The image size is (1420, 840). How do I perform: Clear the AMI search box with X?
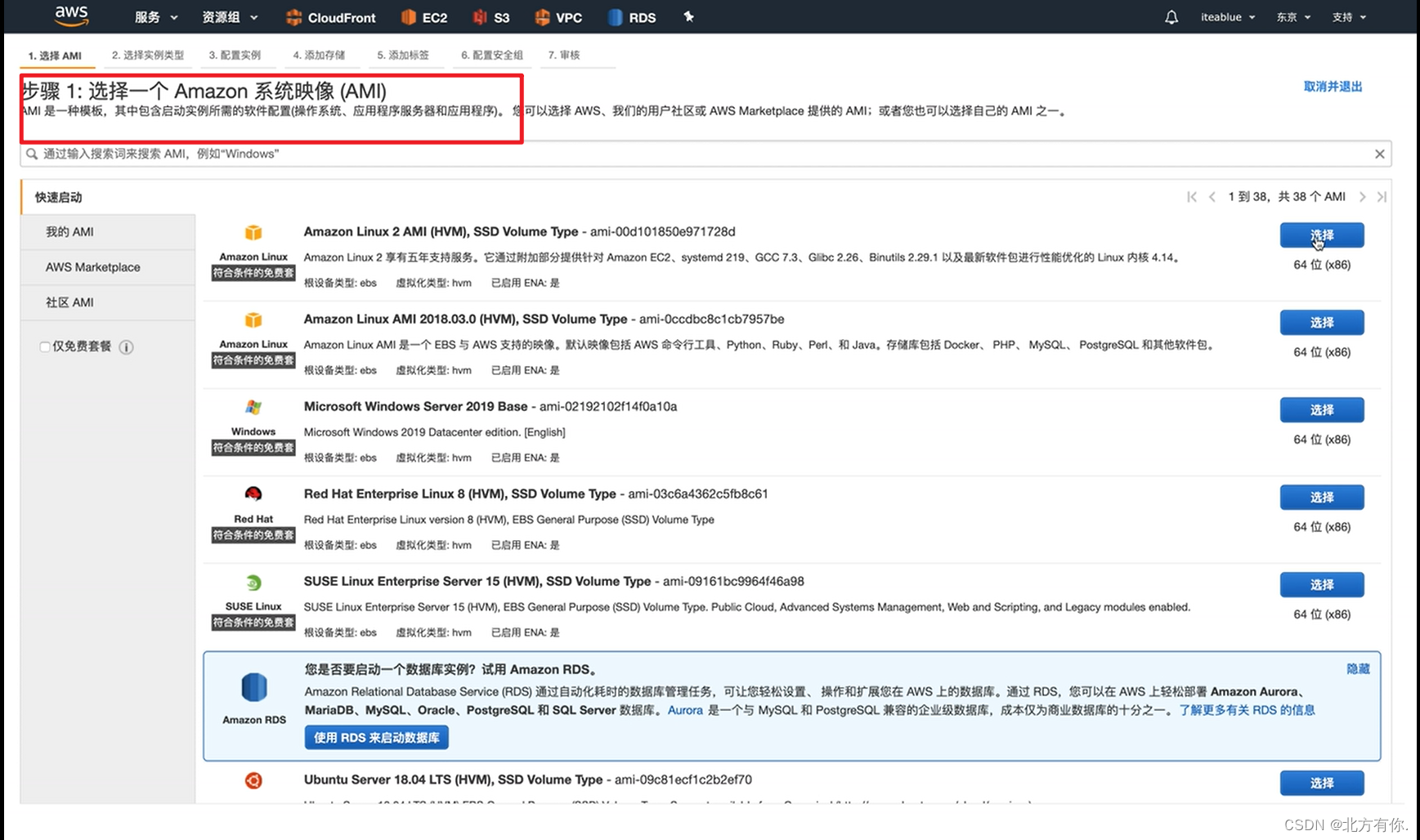(x=1380, y=154)
